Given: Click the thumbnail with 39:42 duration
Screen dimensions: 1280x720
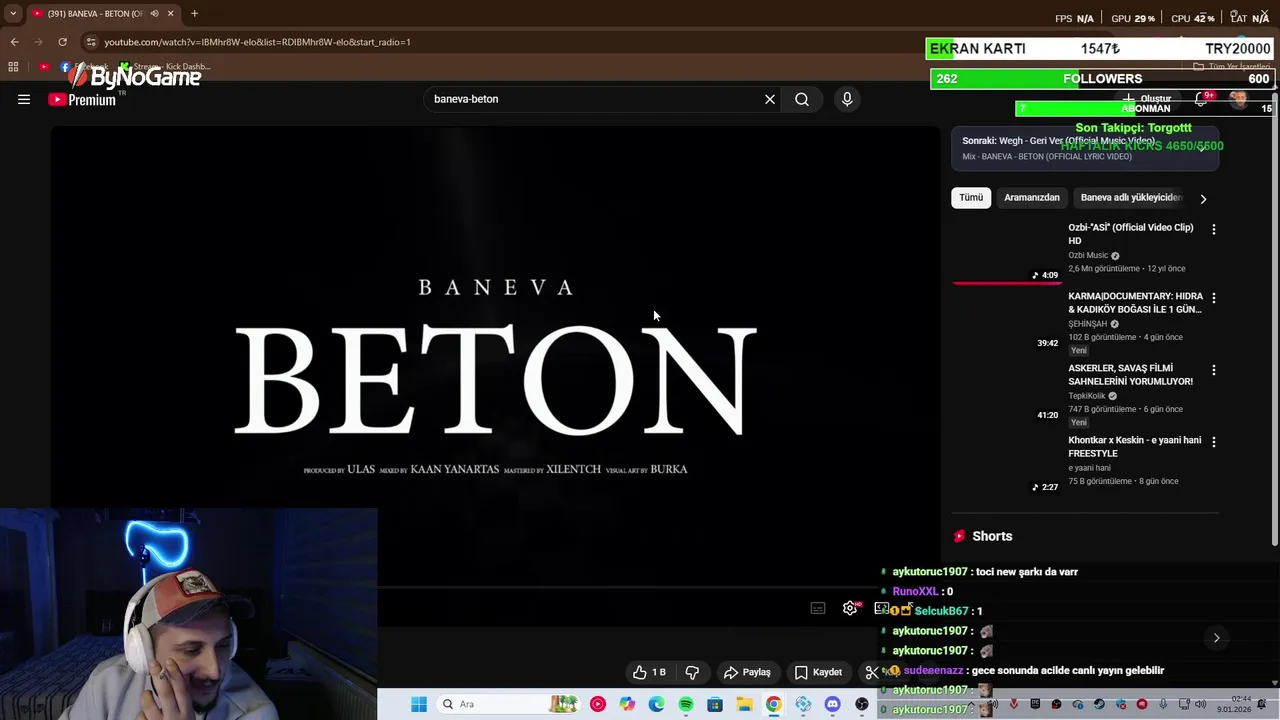Looking at the screenshot, I should point(1006,321).
